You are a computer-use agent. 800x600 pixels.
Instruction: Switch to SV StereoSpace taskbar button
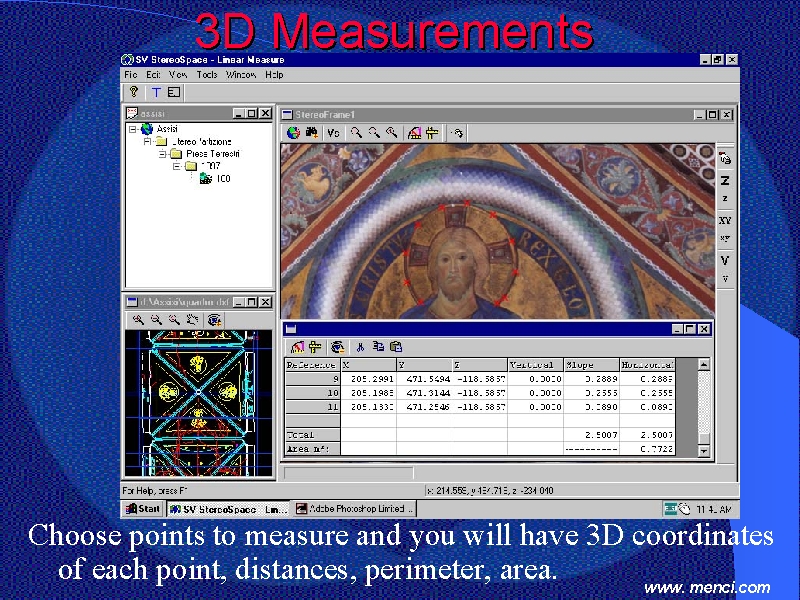pyautogui.click(x=229, y=509)
